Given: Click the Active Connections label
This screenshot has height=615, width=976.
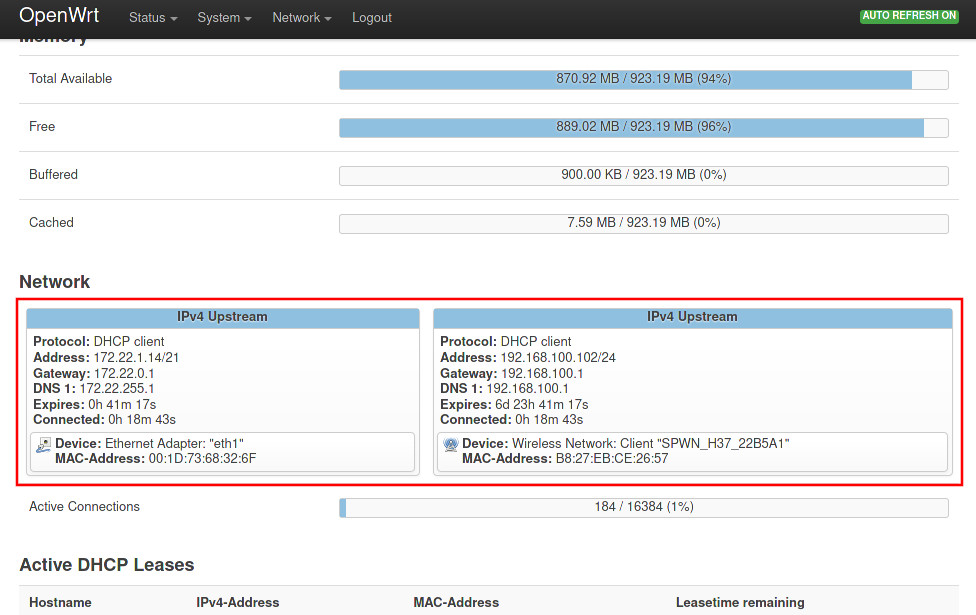Looking at the screenshot, I should click(x=85, y=507).
